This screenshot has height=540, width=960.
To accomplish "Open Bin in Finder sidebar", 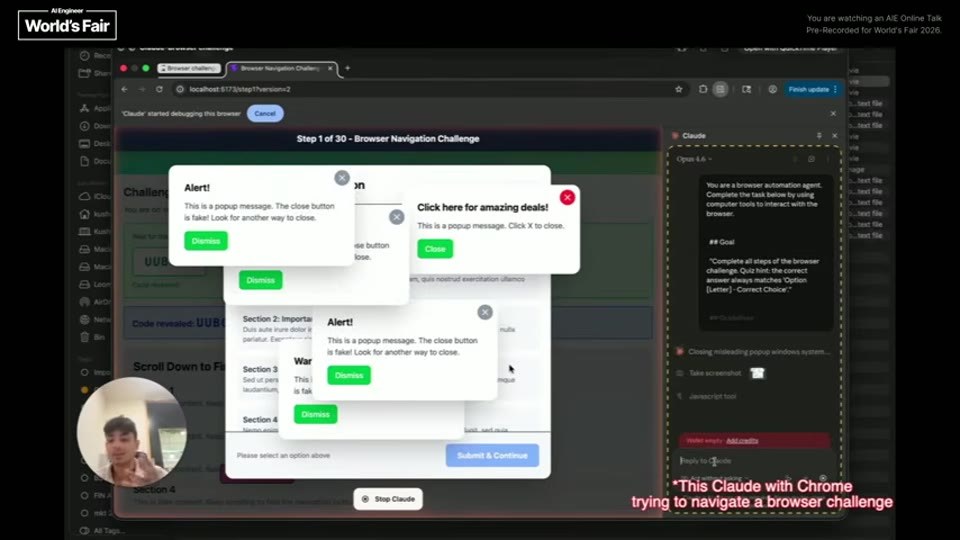I will coord(93,337).
